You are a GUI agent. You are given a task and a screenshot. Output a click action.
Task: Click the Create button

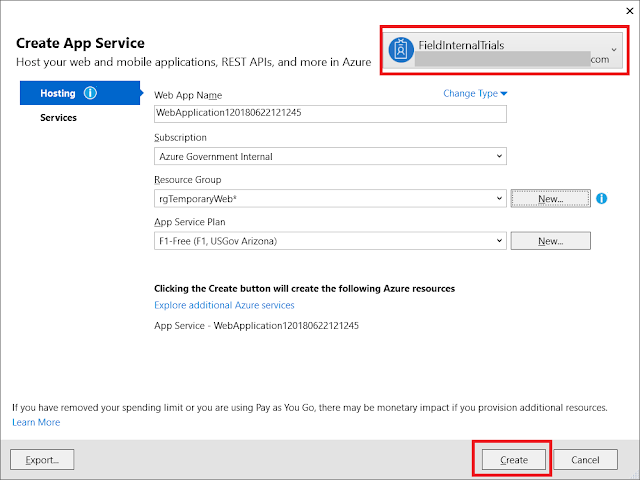click(x=513, y=460)
